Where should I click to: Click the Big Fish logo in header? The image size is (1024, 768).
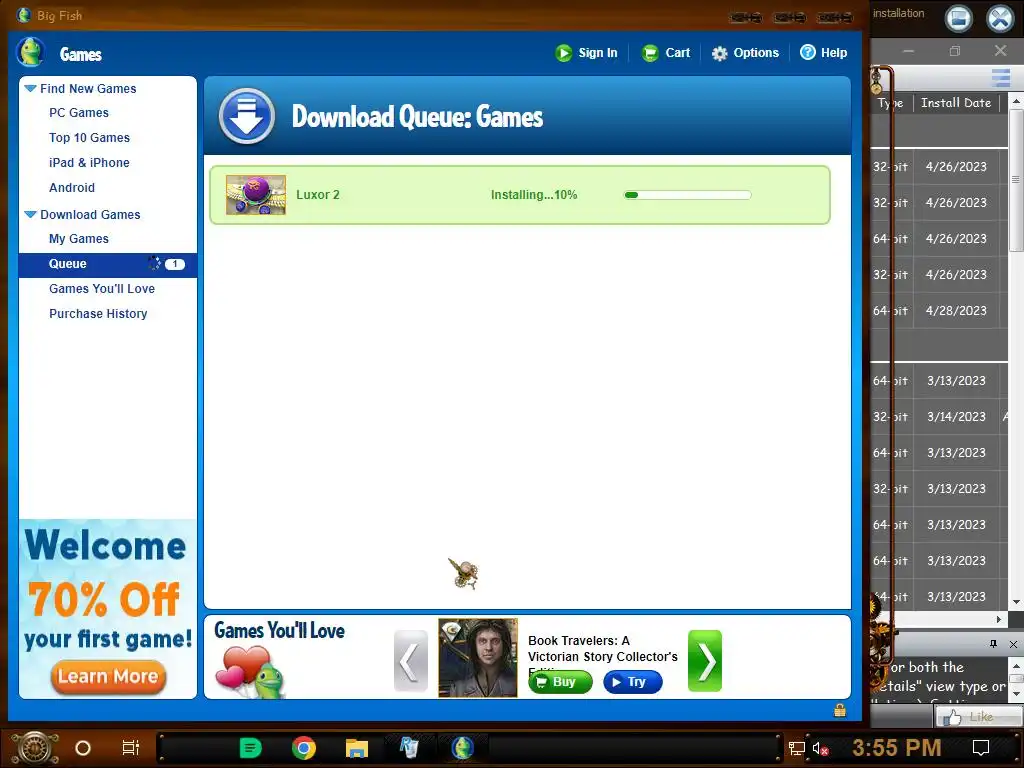(x=30, y=52)
